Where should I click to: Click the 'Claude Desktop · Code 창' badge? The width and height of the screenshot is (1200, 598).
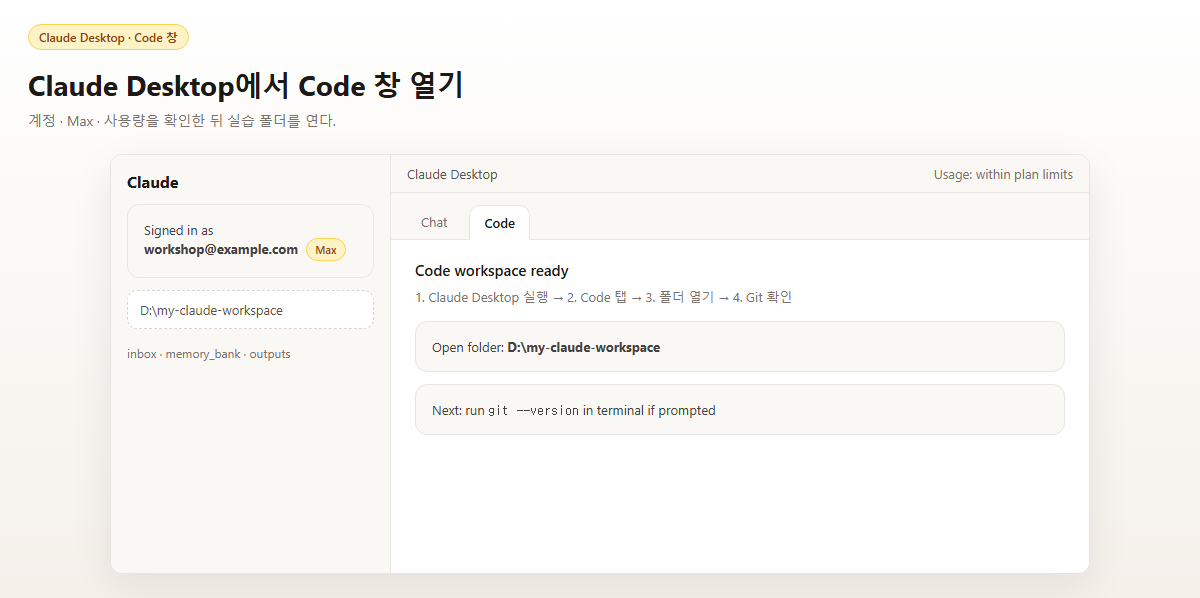pyautogui.click(x=108, y=37)
